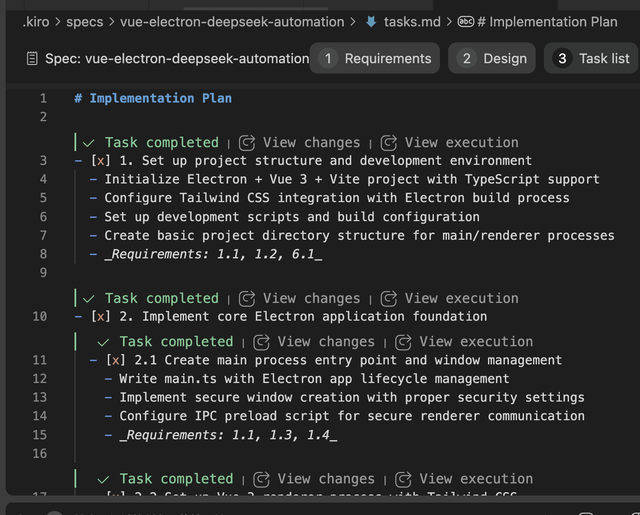
Task: Click line 'Configure Tailwind CSS integration'
Action: 337,198
